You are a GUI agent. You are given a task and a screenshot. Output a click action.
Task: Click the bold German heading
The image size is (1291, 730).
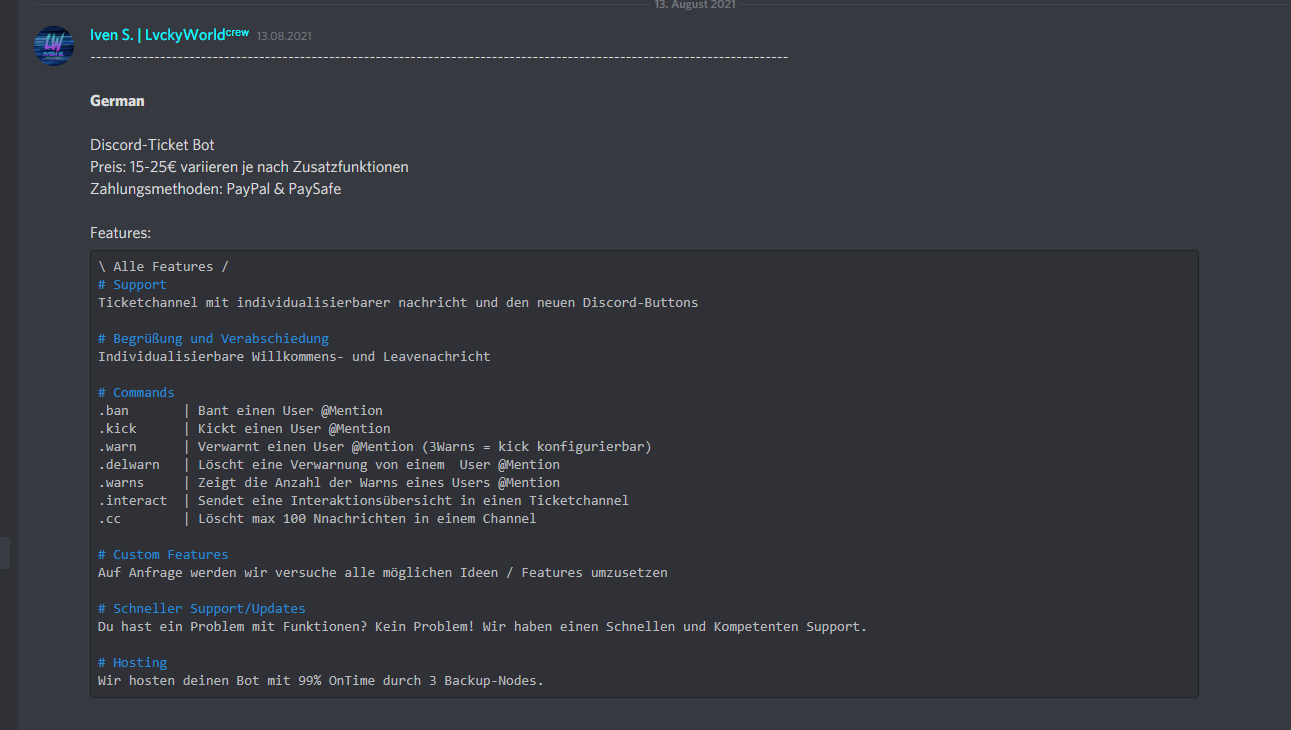(117, 101)
